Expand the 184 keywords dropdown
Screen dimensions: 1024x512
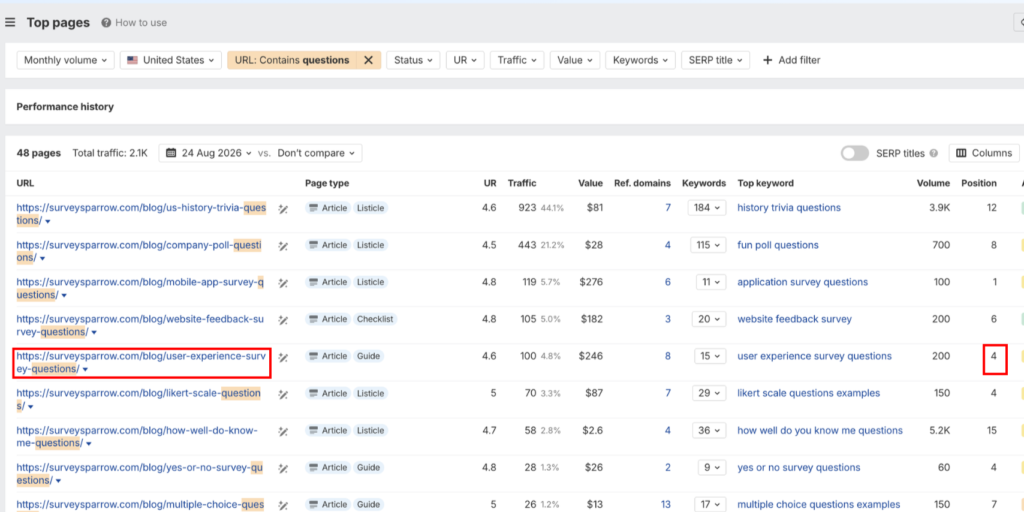click(707, 208)
